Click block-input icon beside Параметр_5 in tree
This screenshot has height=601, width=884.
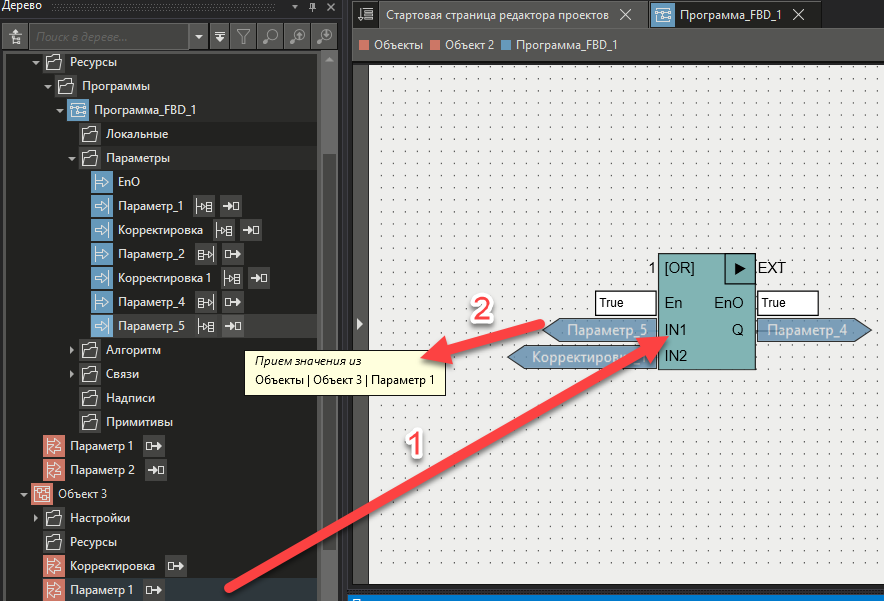point(206,326)
